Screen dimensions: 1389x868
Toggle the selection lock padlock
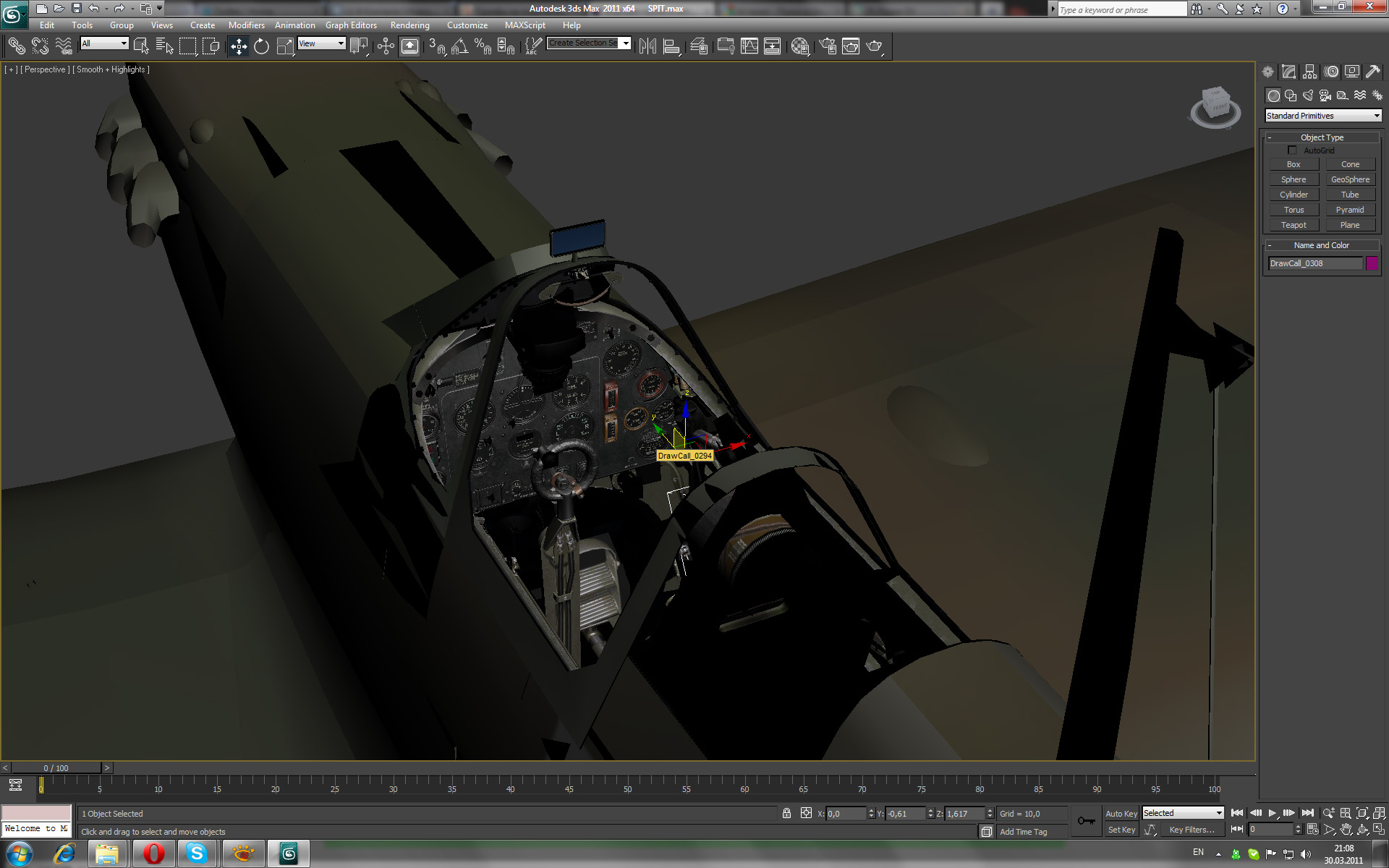coord(786,814)
